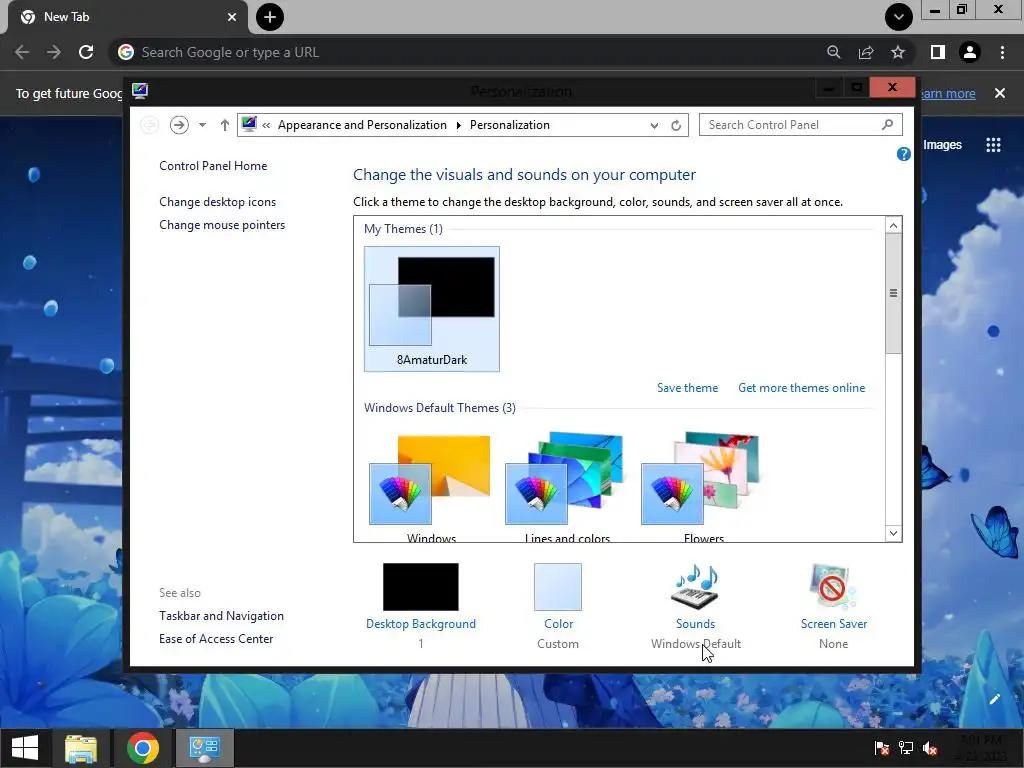This screenshot has height=768, width=1024.
Task: Expand the address bar history dropdown
Action: coord(654,125)
